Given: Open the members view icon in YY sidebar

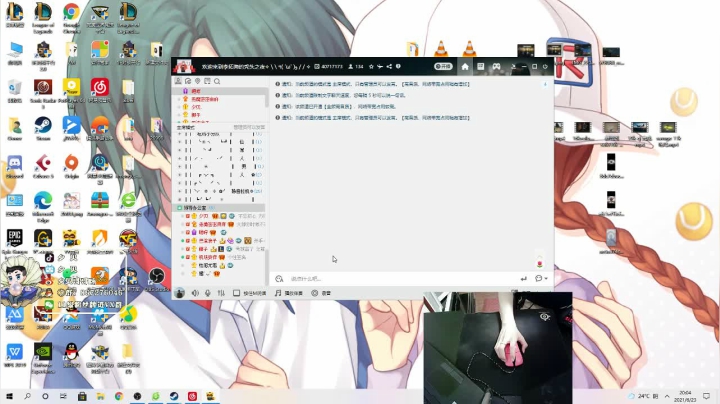Looking at the screenshot, I should point(178,81).
